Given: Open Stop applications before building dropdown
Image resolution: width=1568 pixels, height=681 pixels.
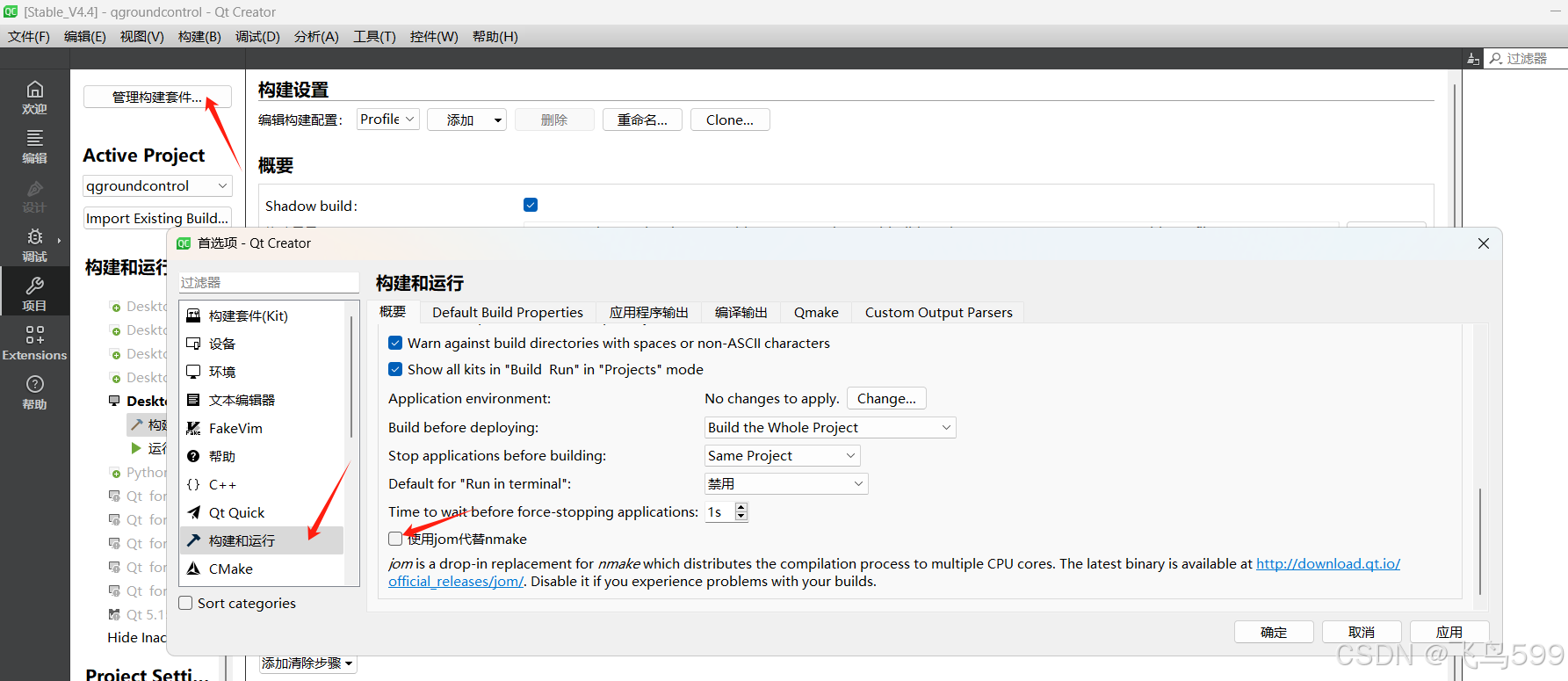Looking at the screenshot, I should tap(782, 455).
